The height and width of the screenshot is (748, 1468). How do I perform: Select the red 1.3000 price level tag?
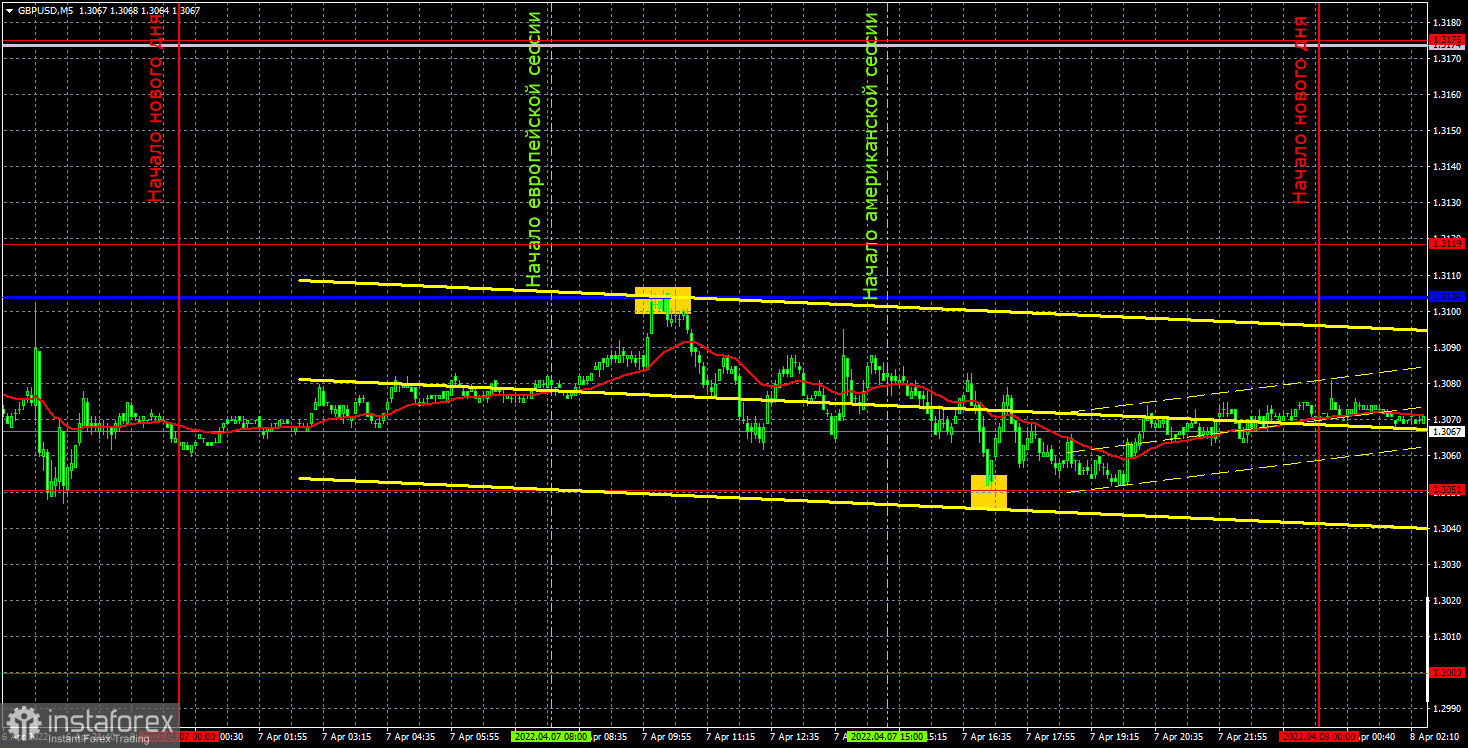pos(1447,672)
